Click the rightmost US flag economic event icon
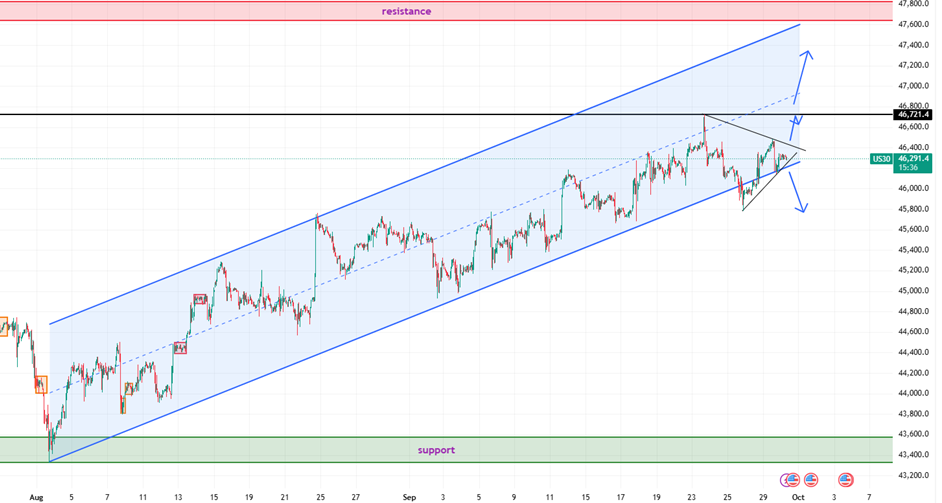The height and width of the screenshot is (503, 942). click(x=846, y=480)
